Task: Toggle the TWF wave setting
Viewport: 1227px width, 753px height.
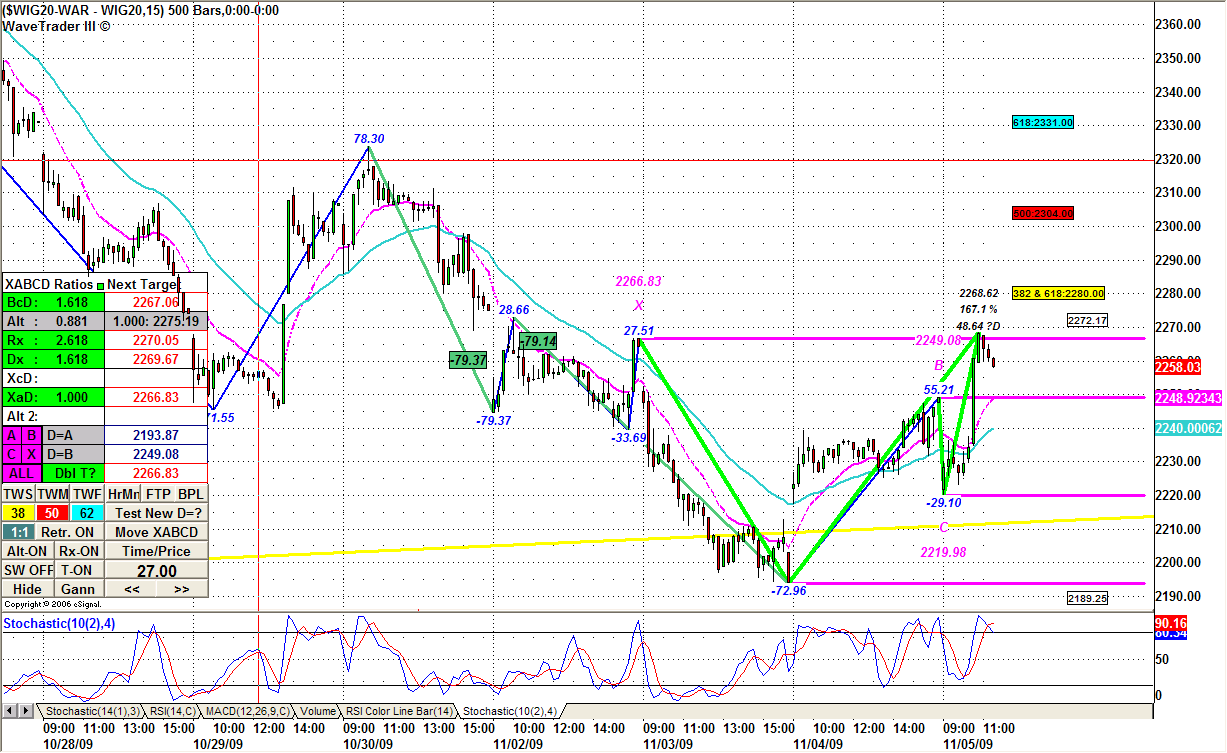Action: [87, 494]
